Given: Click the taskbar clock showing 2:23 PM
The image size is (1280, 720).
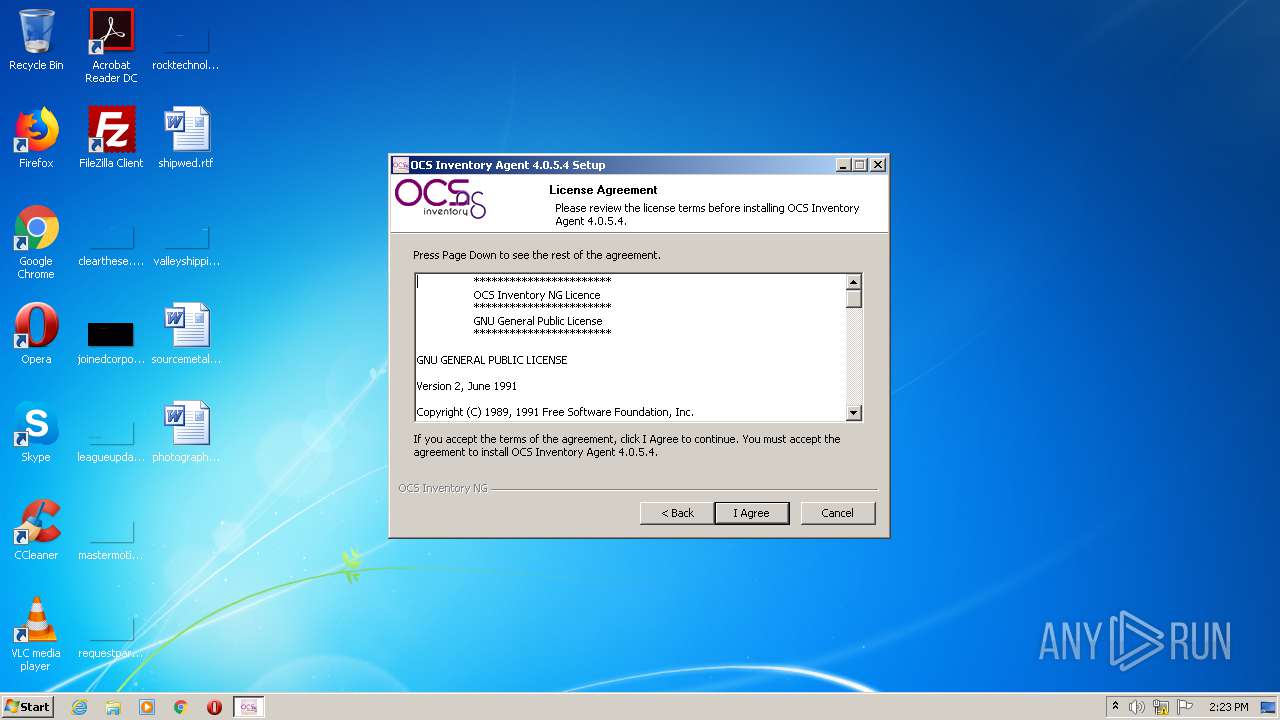Looking at the screenshot, I should 1228,707.
